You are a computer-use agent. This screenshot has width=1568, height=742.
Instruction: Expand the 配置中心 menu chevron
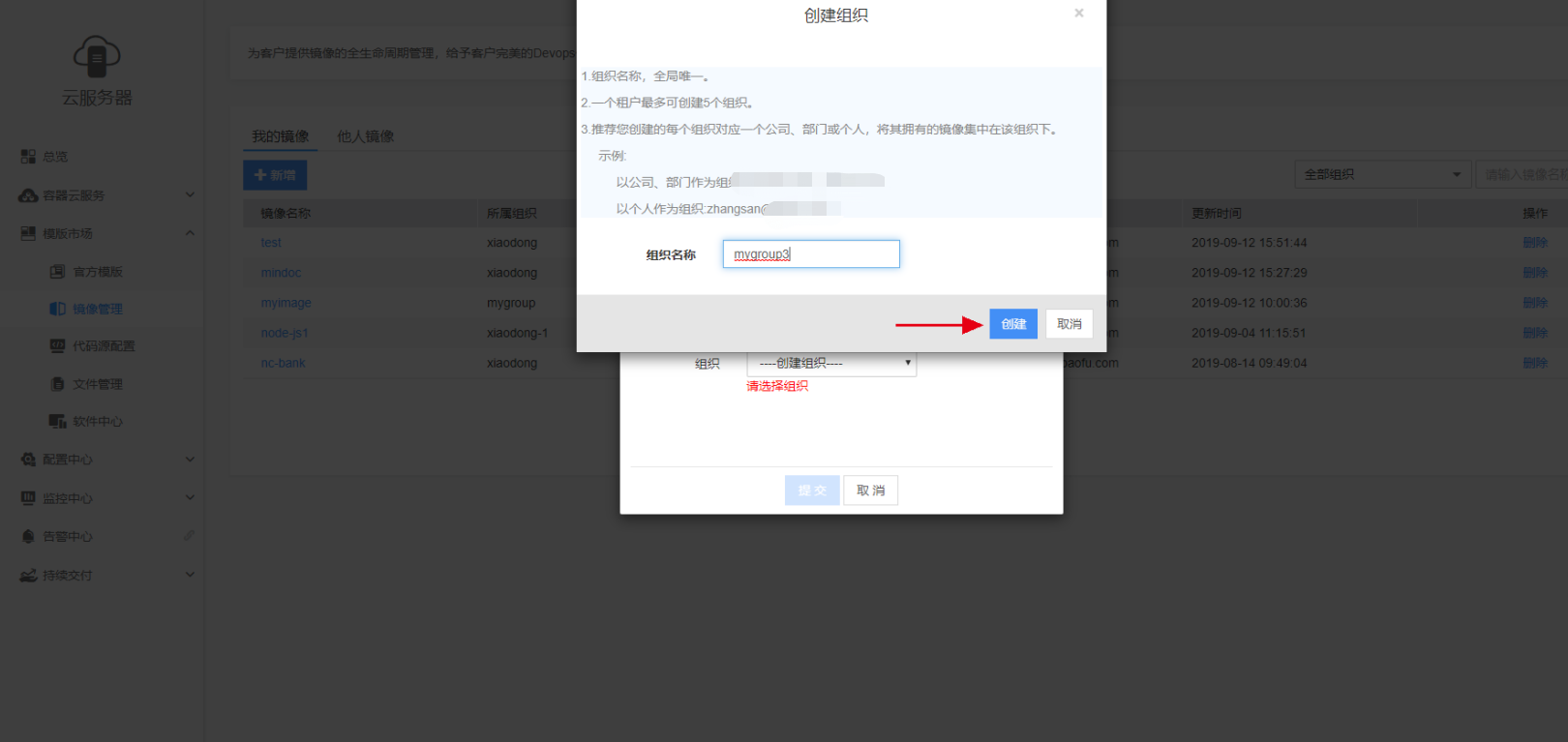point(190,460)
